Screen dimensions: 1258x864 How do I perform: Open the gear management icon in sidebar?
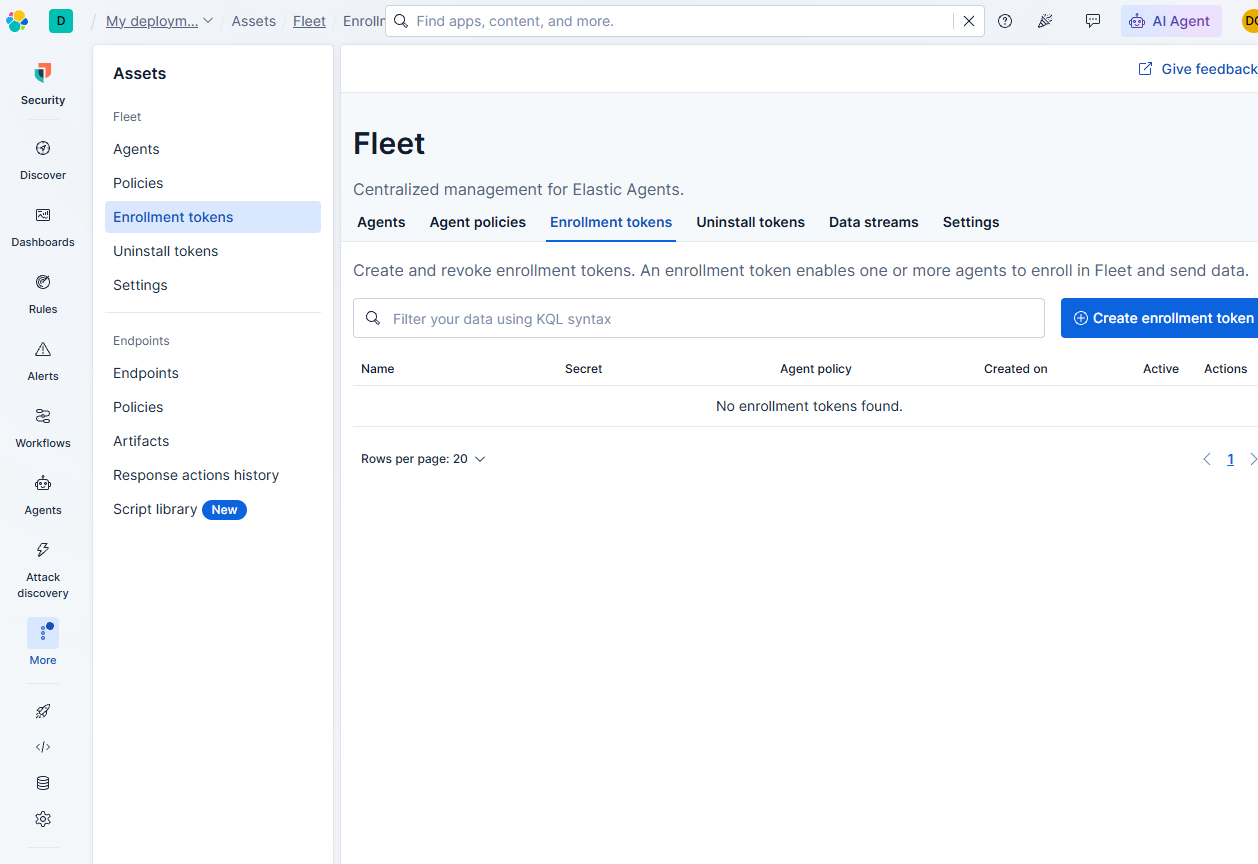tap(43, 819)
